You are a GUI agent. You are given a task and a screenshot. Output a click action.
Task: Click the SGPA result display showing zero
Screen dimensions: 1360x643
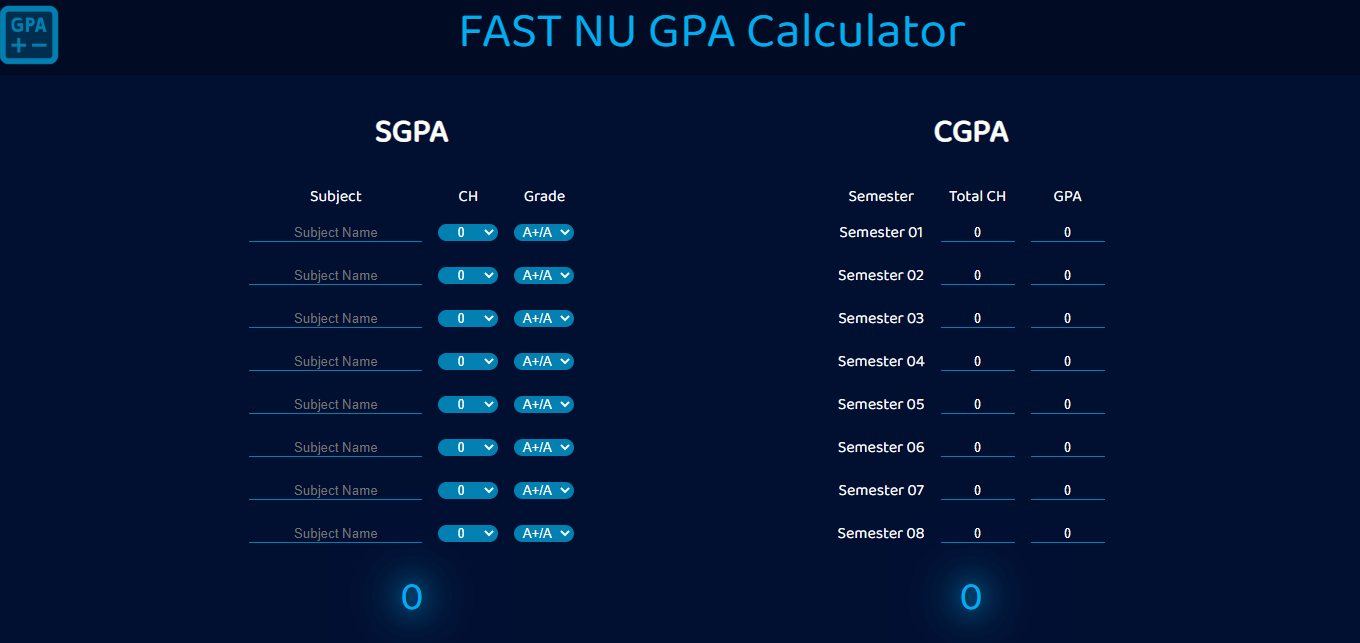pos(411,597)
